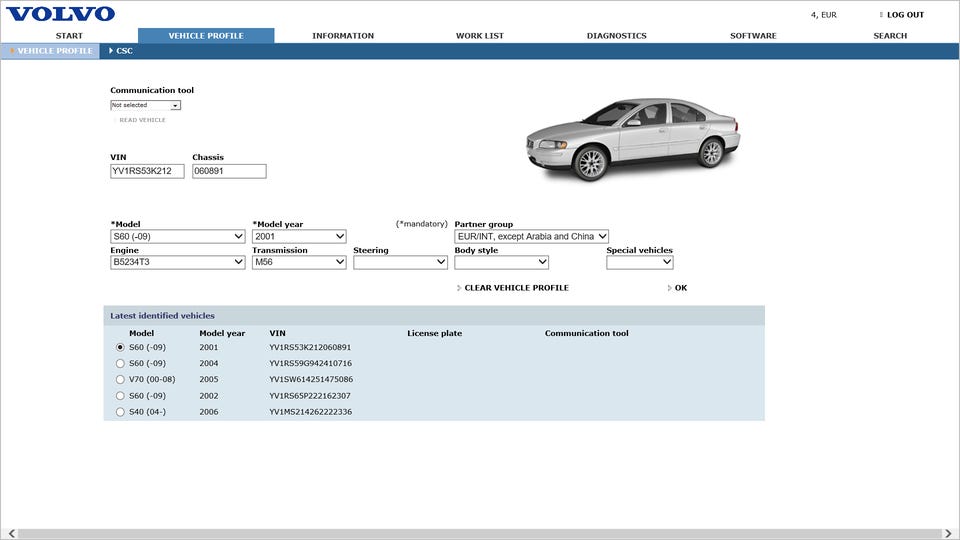The image size is (960, 540).
Task: Click the VIN input field
Action: click(x=147, y=171)
